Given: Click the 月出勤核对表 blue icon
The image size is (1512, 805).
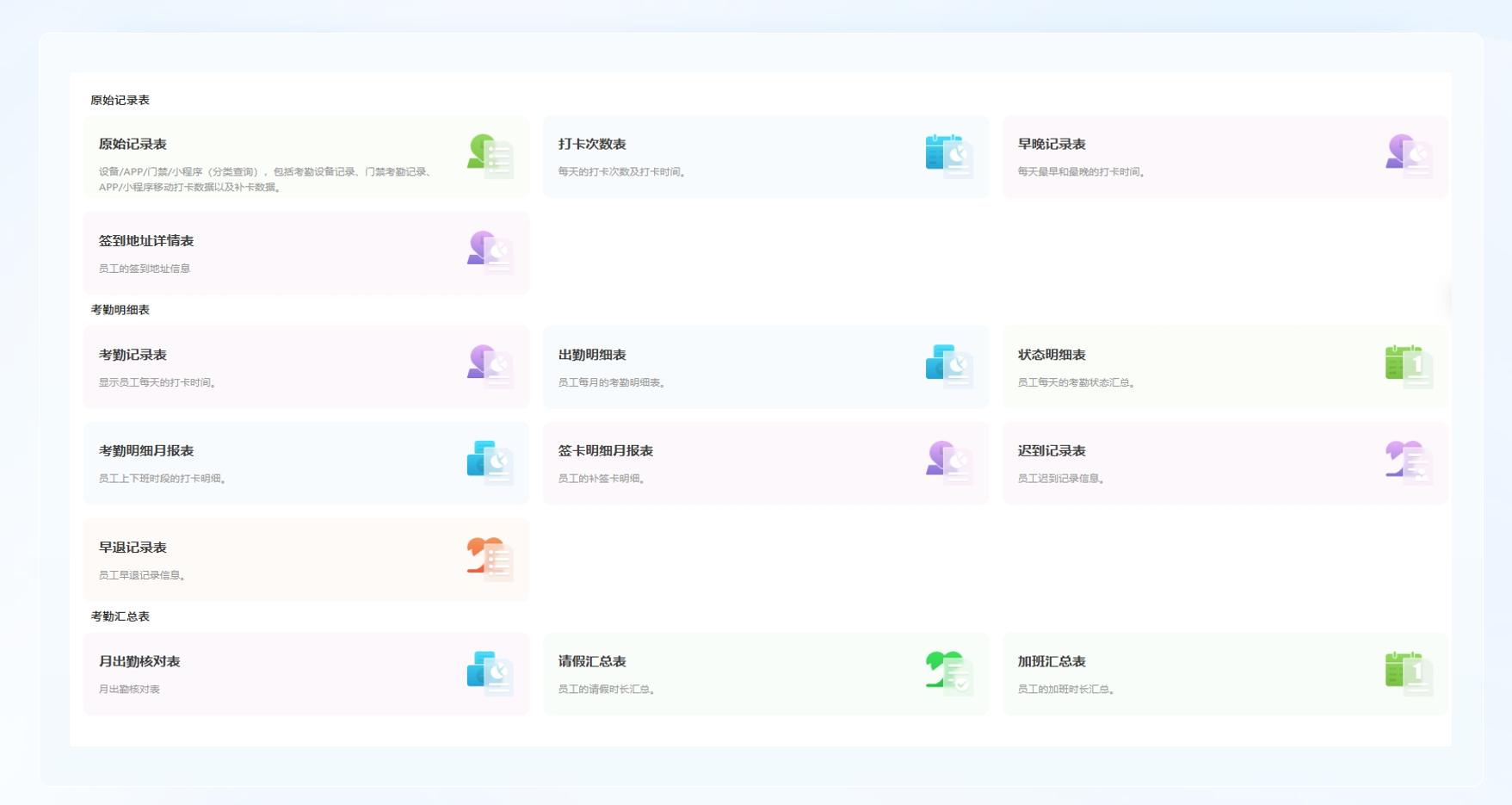Looking at the screenshot, I should point(490,673).
